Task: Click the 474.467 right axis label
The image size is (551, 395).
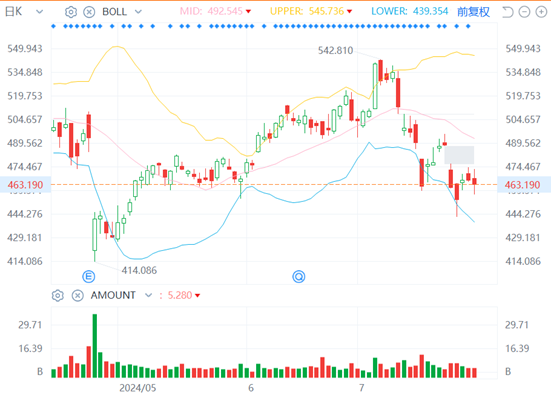Action: 523,167
